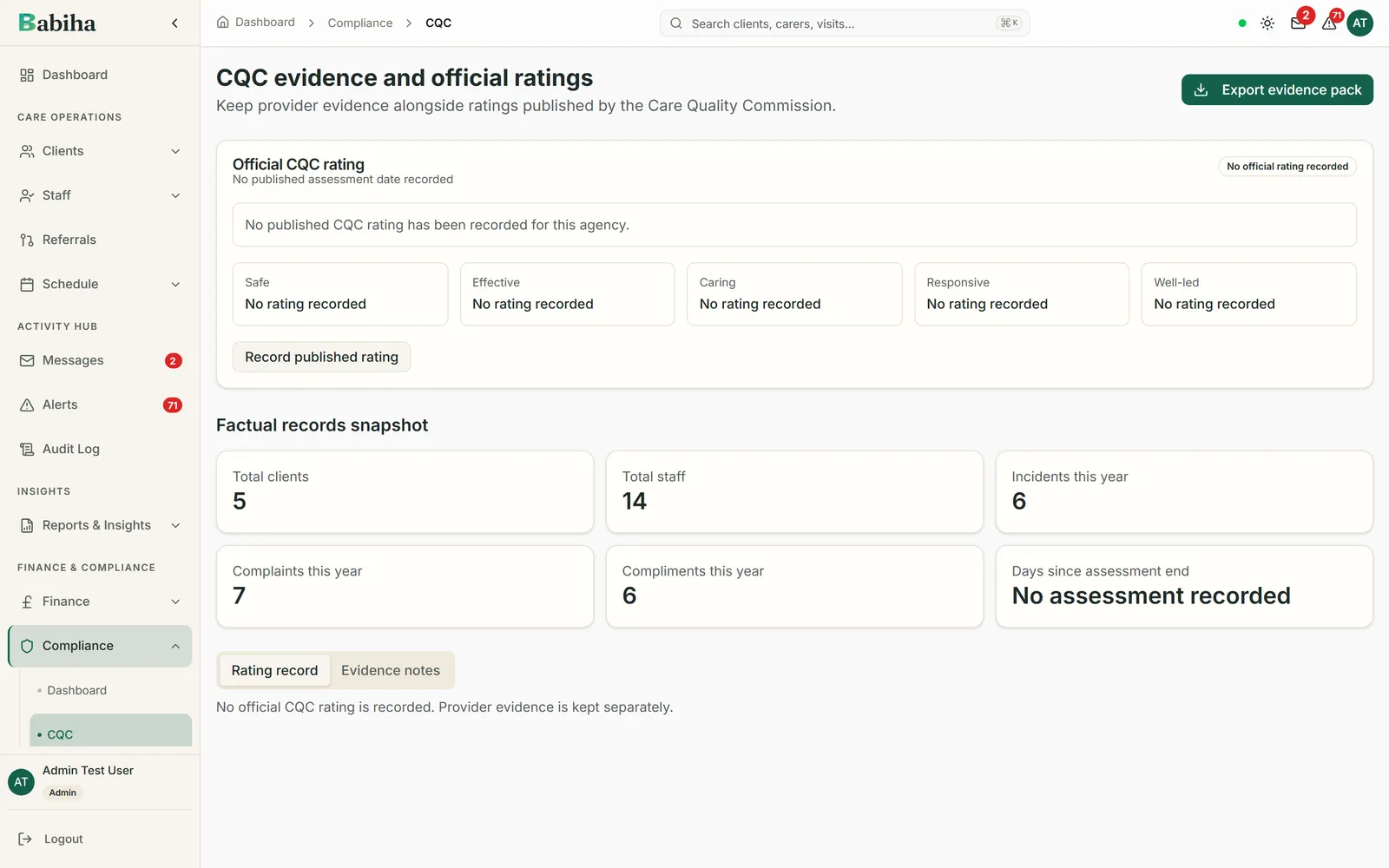This screenshot has width=1389, height=868.
Task: Open the top bar alerts bell icon
Action: [x=1329, y=23]
